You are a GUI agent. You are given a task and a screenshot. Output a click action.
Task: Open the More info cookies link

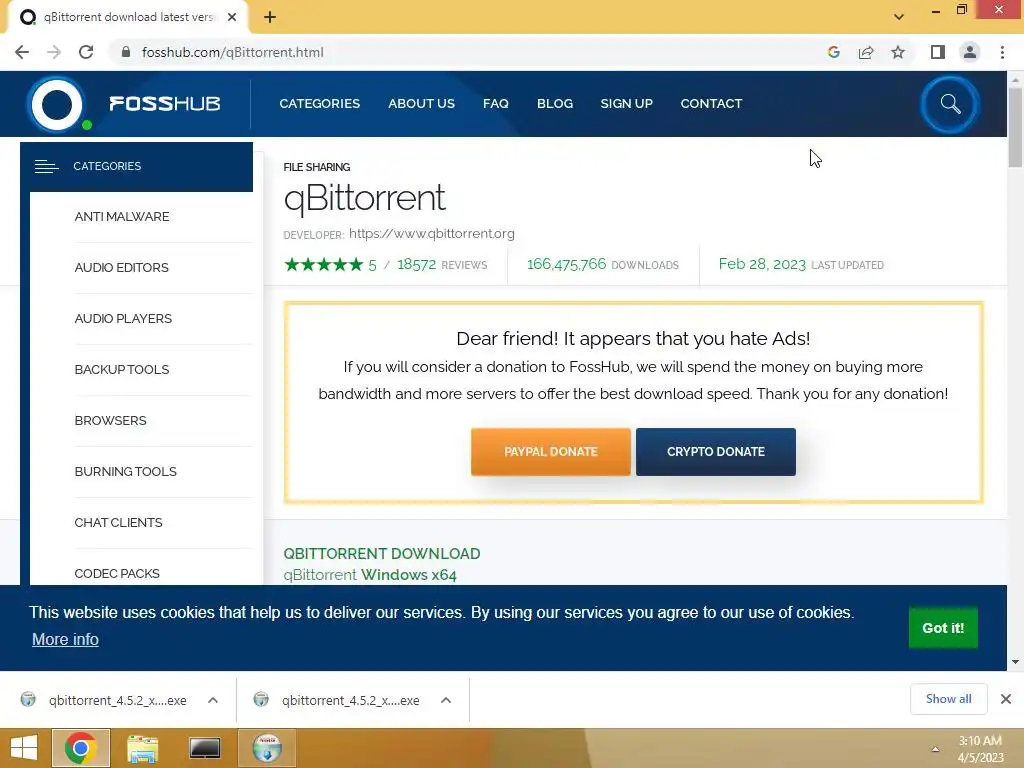click(65, 639)
